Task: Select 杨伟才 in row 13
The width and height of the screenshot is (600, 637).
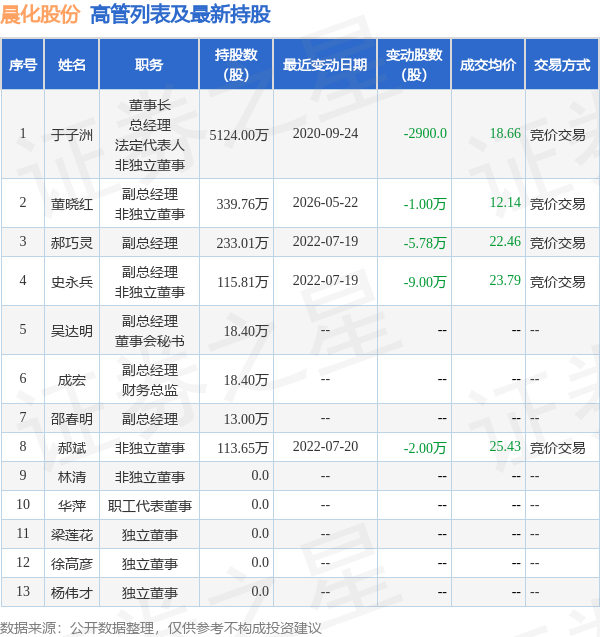Action: (x=71, y=593)
